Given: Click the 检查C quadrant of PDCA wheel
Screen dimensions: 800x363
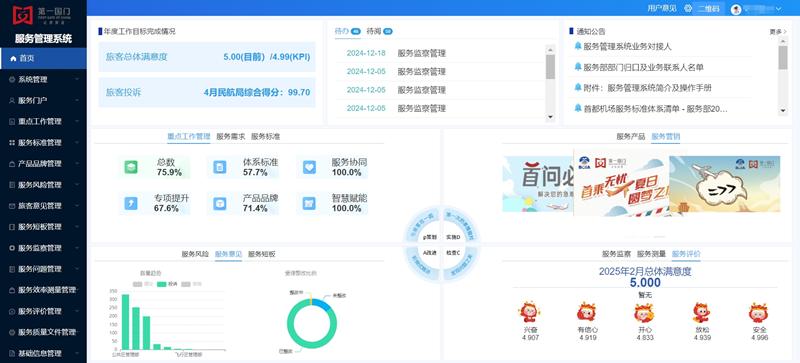Looking at the screenshot, I should (453, 253).
